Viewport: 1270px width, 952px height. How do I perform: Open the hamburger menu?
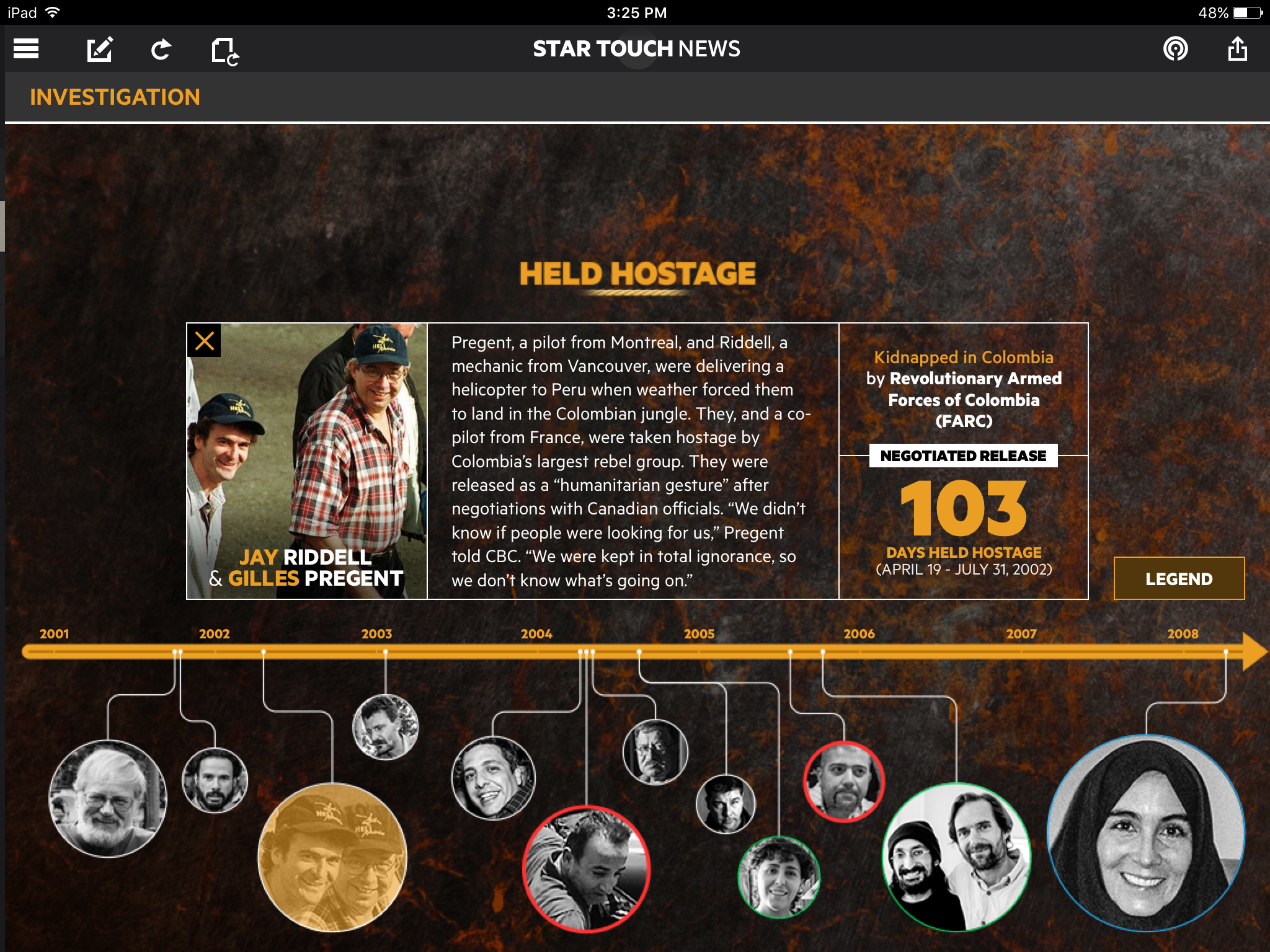point(26,48)
